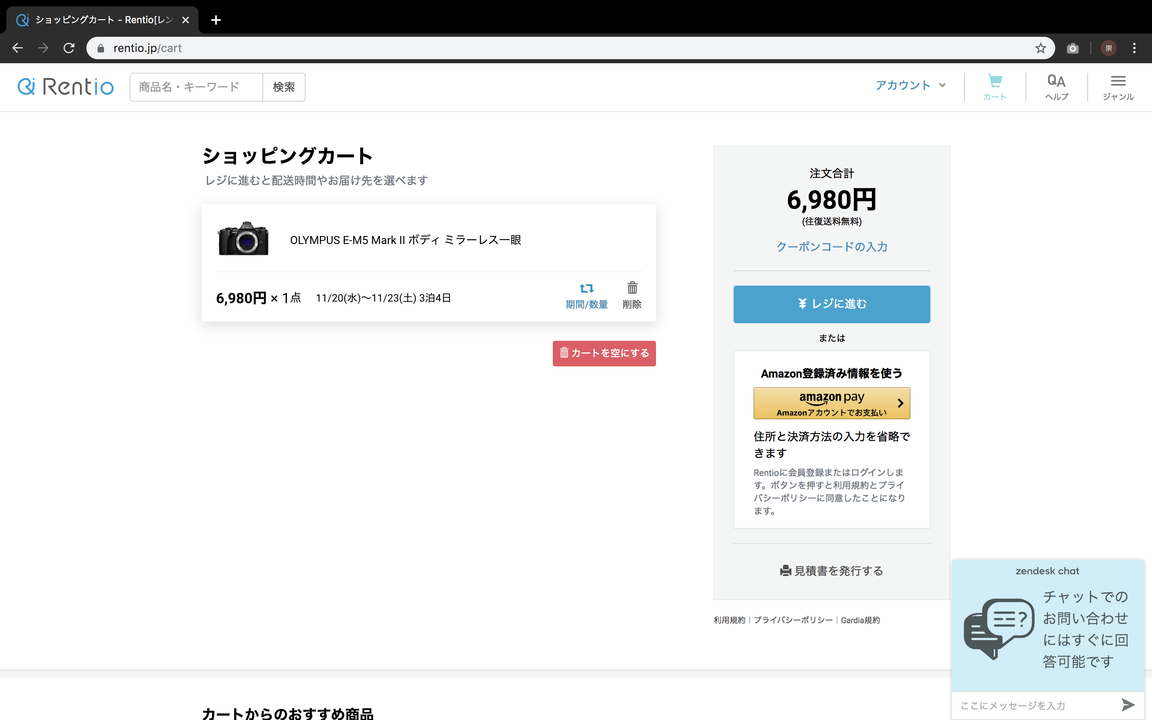Pay with the amazon pay button

coord(832,403)
